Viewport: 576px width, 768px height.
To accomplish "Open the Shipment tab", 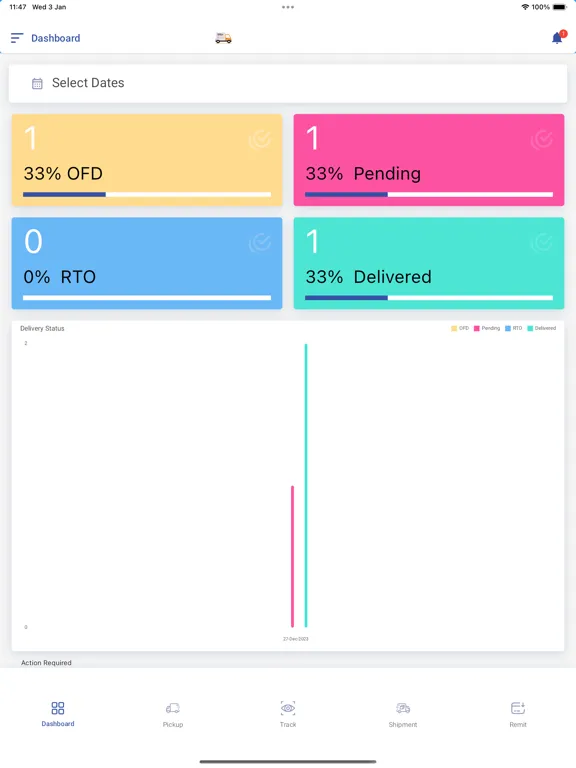I will tap(403, 715).
